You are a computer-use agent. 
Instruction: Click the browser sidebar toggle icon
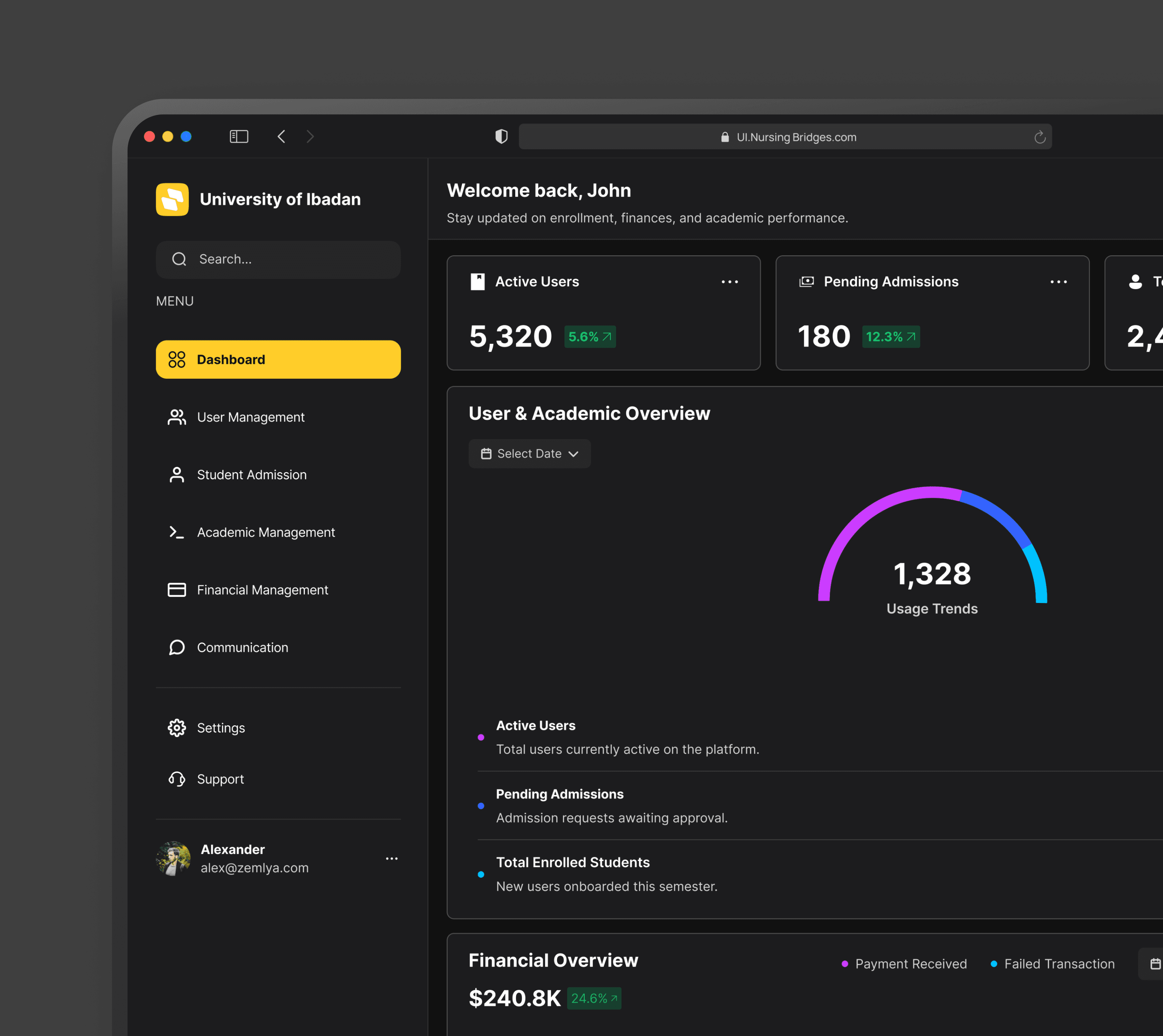239,137
